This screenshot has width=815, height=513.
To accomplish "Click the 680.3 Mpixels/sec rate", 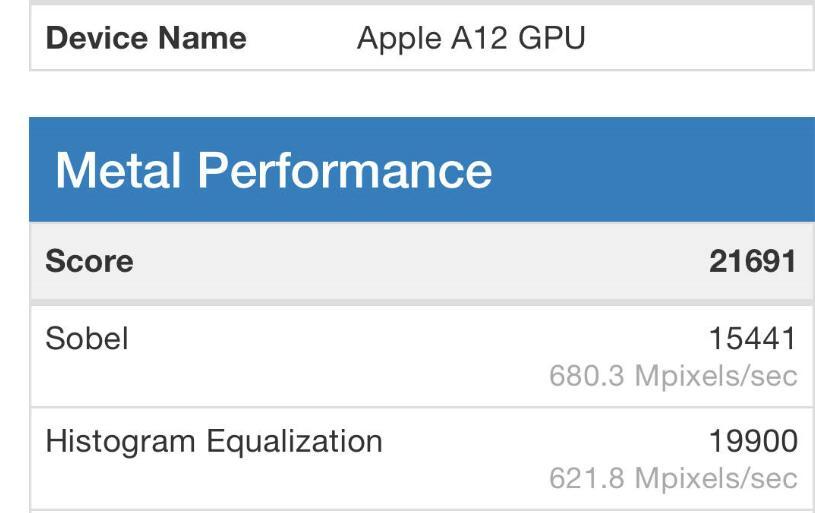I will (x=673, y=376).
